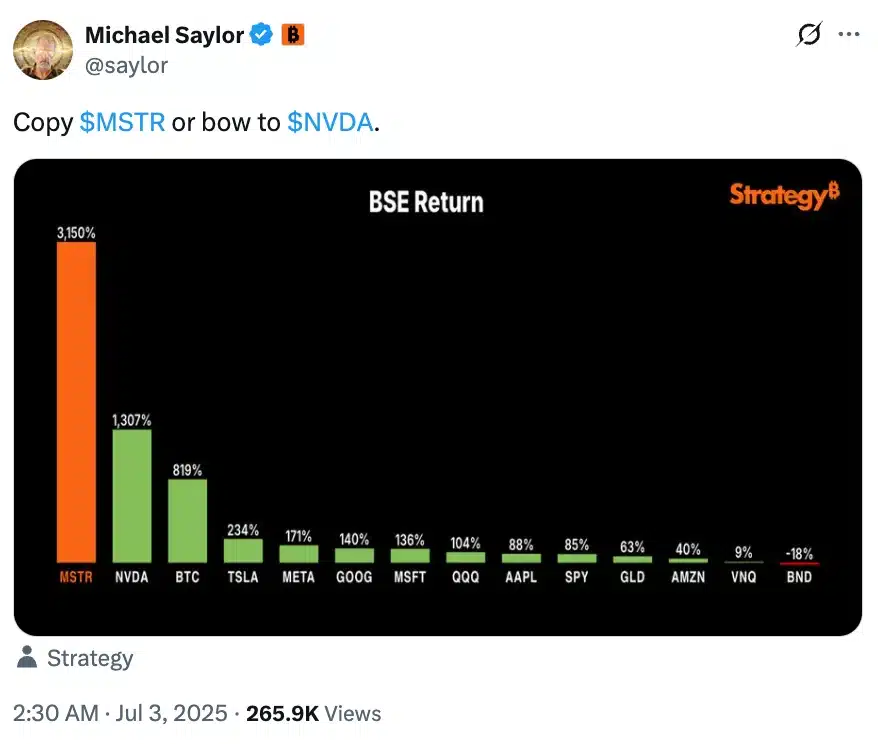Click the Michael Saylor display name
This screenshot has width=878, height=744.
(x=164, y=35)
